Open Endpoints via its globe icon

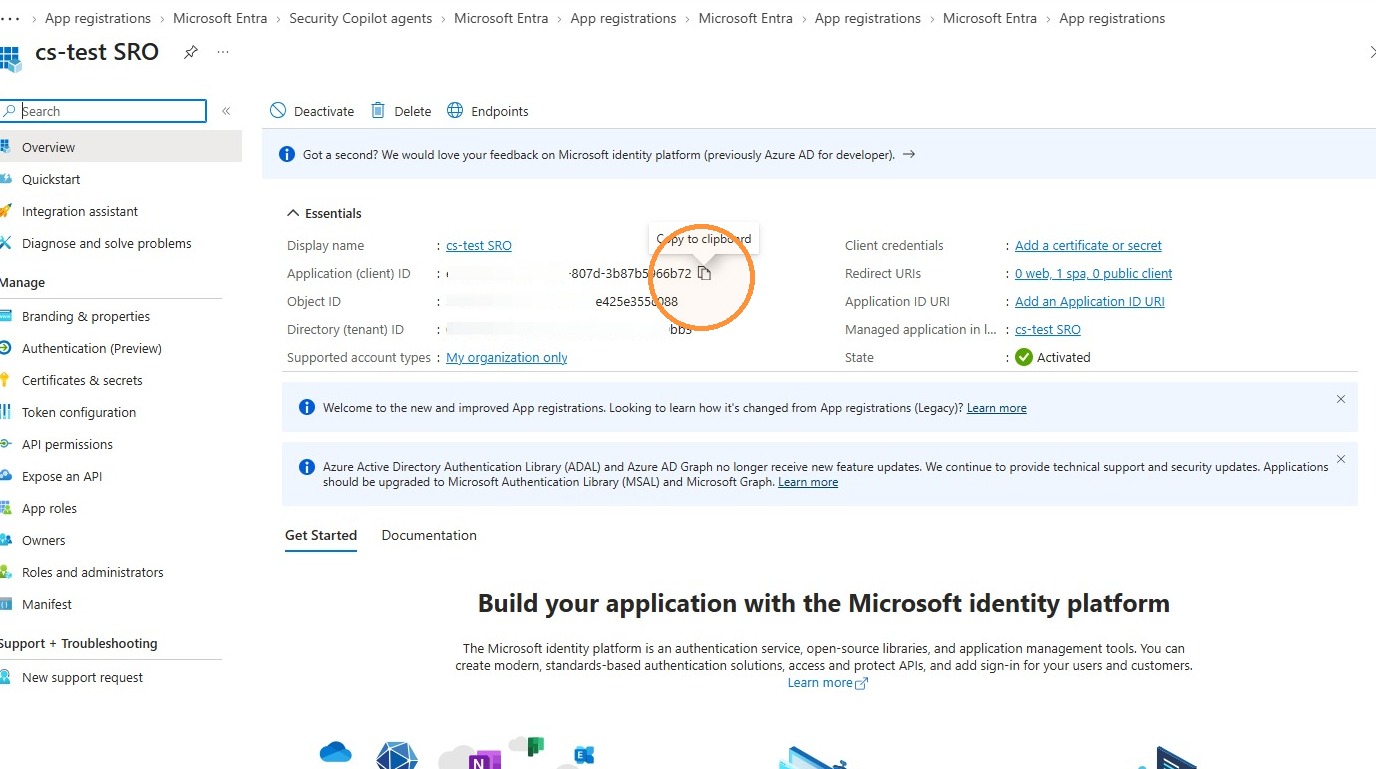tap(455, 111)
